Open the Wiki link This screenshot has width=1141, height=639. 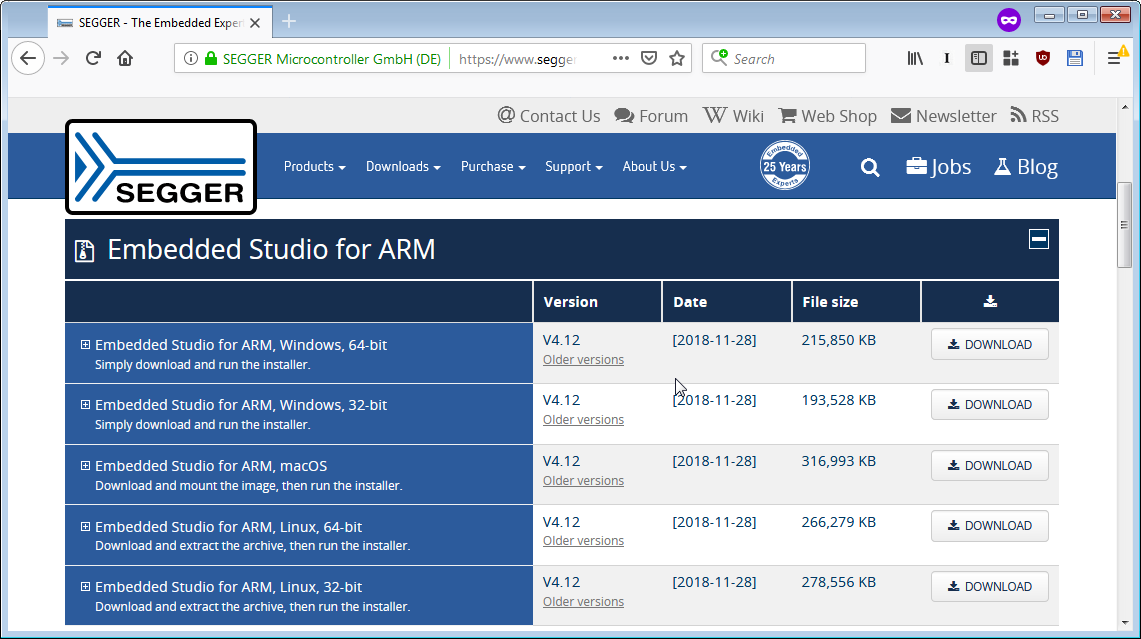(x=734, y=116)
